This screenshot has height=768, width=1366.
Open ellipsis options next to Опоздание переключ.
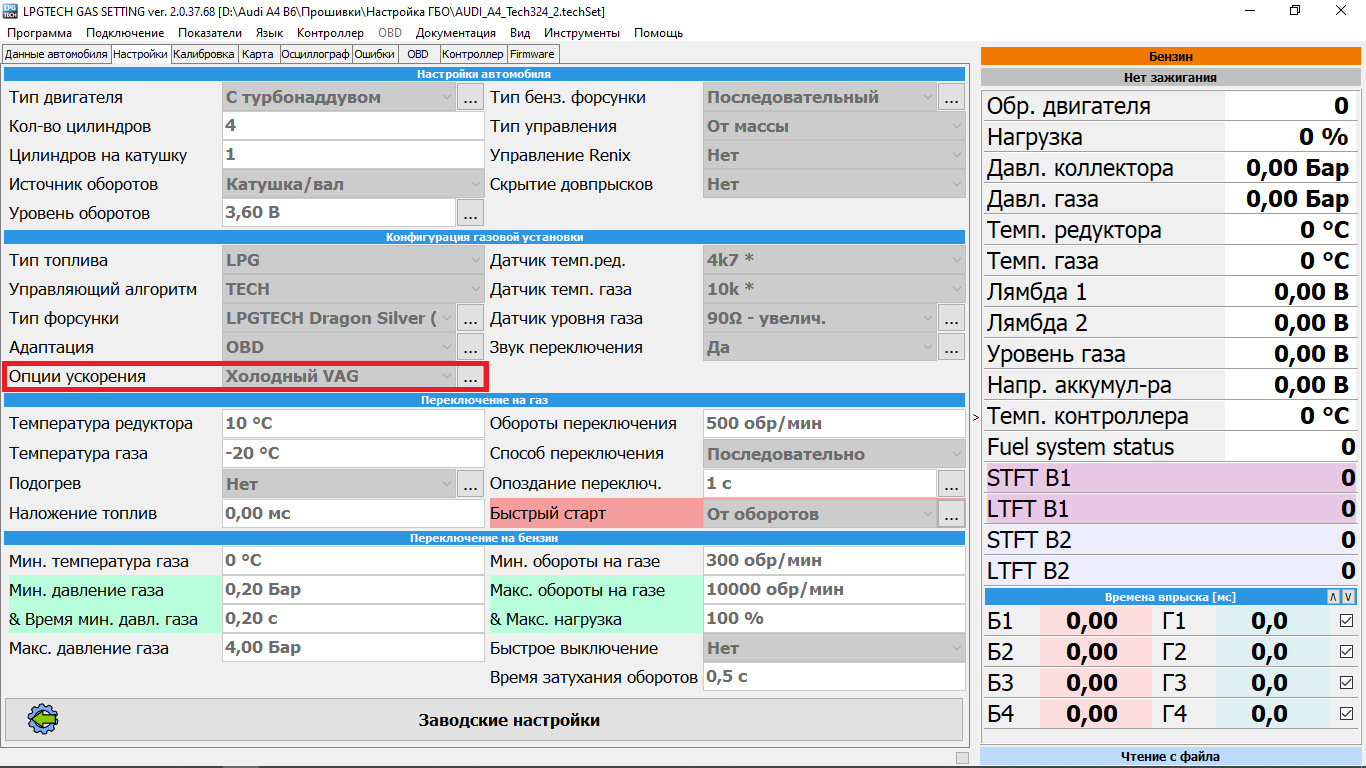tap(951, 484)
